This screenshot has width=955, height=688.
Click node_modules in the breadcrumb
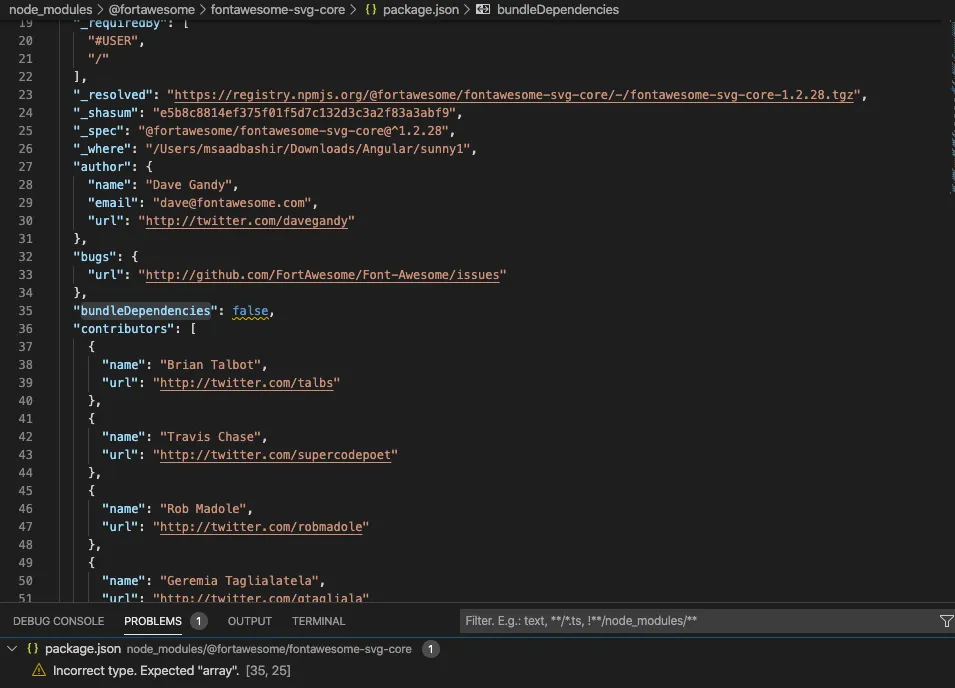coord(51,10)
